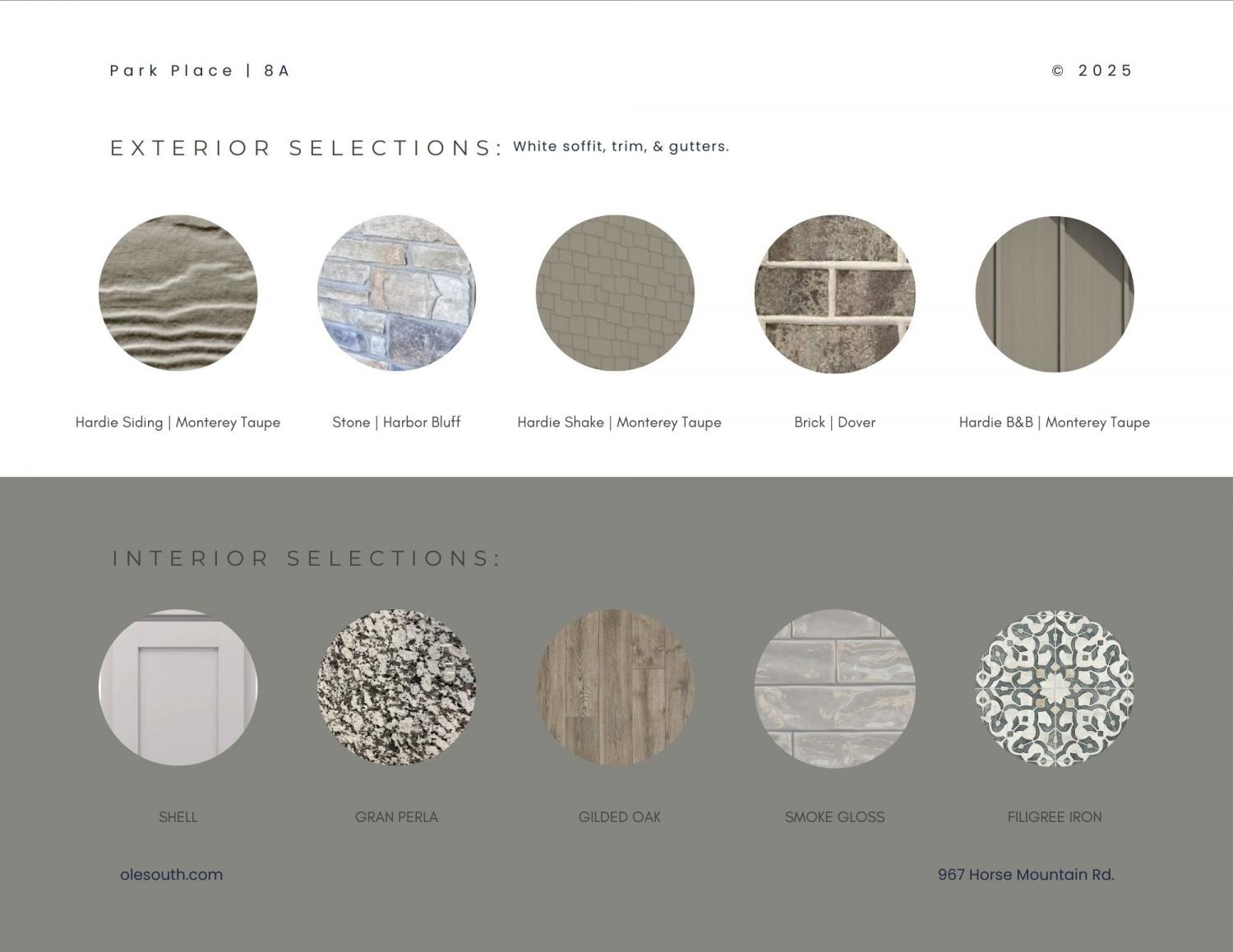Select the Filigree Iron patterned tile sample
The width and height of the screenshot is (1233, 952).
1055,688
